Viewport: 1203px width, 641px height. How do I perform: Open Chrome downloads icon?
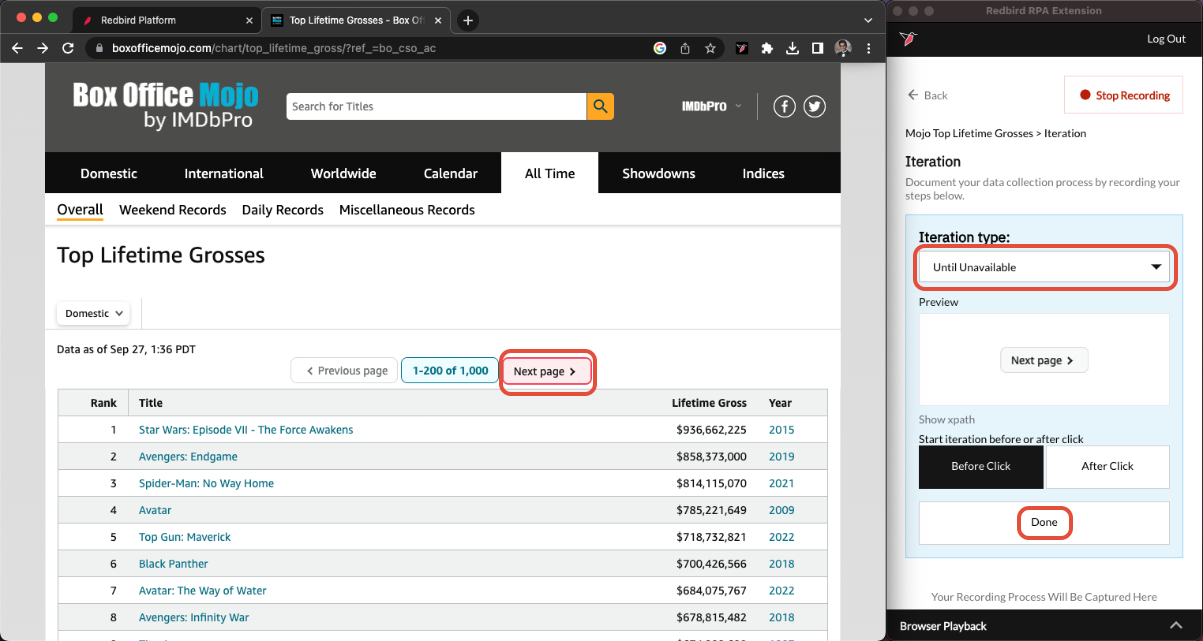click(x=792, y=47)
